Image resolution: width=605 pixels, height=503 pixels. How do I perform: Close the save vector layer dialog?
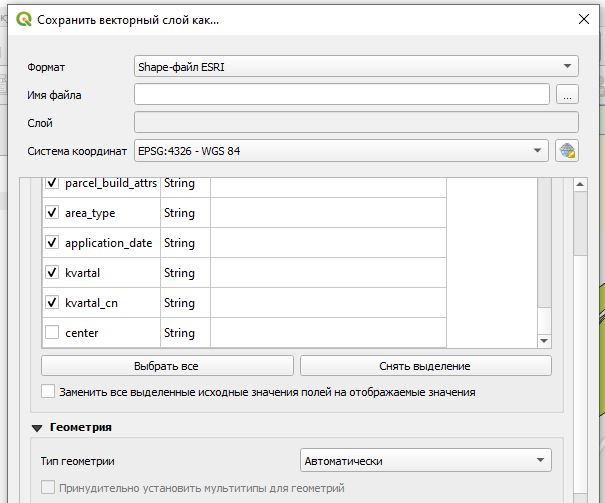pos(584,19)
